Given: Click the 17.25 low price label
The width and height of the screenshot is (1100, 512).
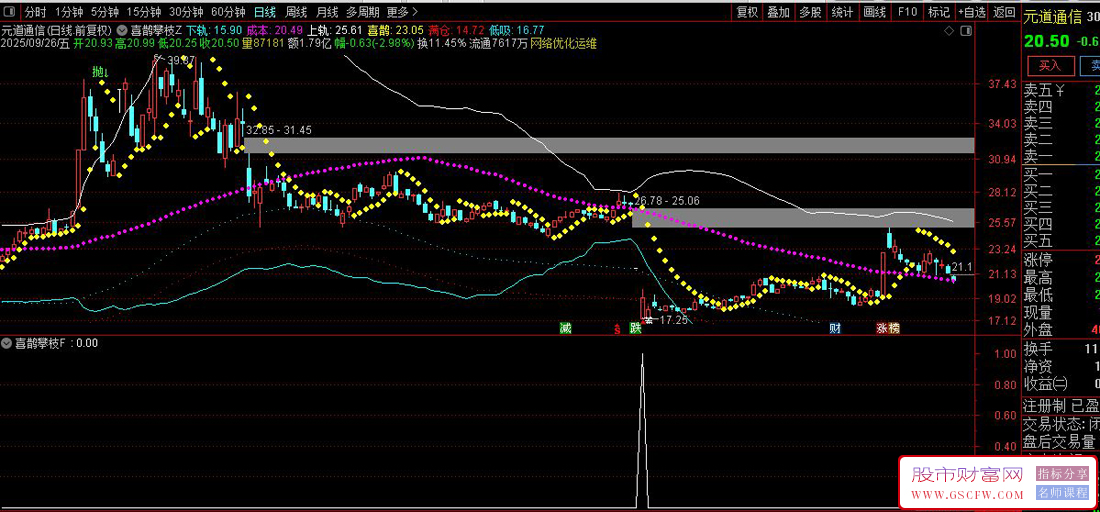Looking at the screenshot, I should pos(673,320).
